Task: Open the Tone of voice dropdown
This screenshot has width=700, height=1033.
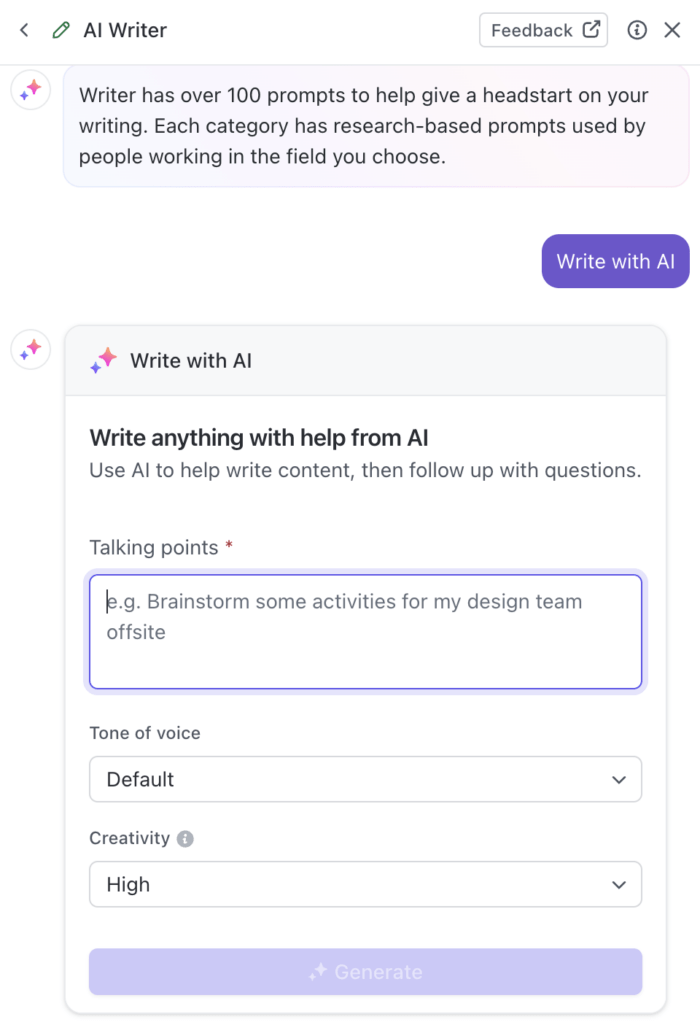Action: coord(366,779)
